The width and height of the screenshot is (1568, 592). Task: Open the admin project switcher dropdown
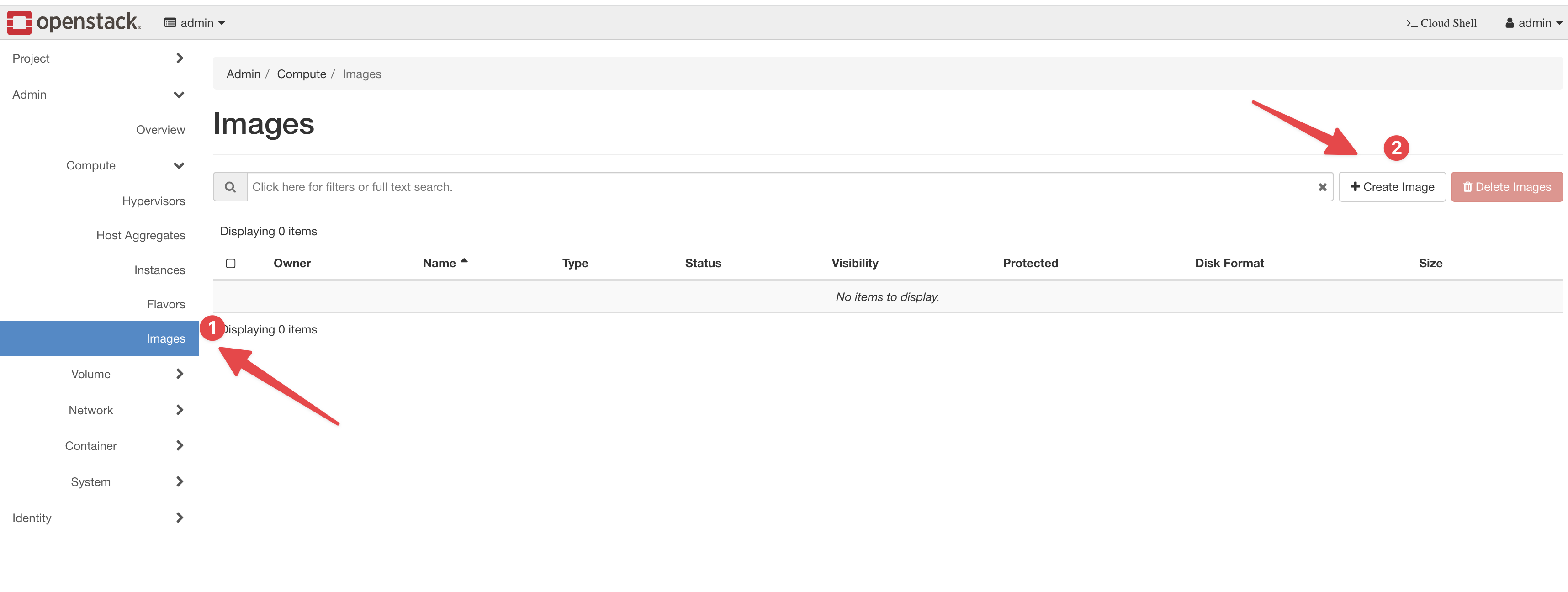(195, 22)
